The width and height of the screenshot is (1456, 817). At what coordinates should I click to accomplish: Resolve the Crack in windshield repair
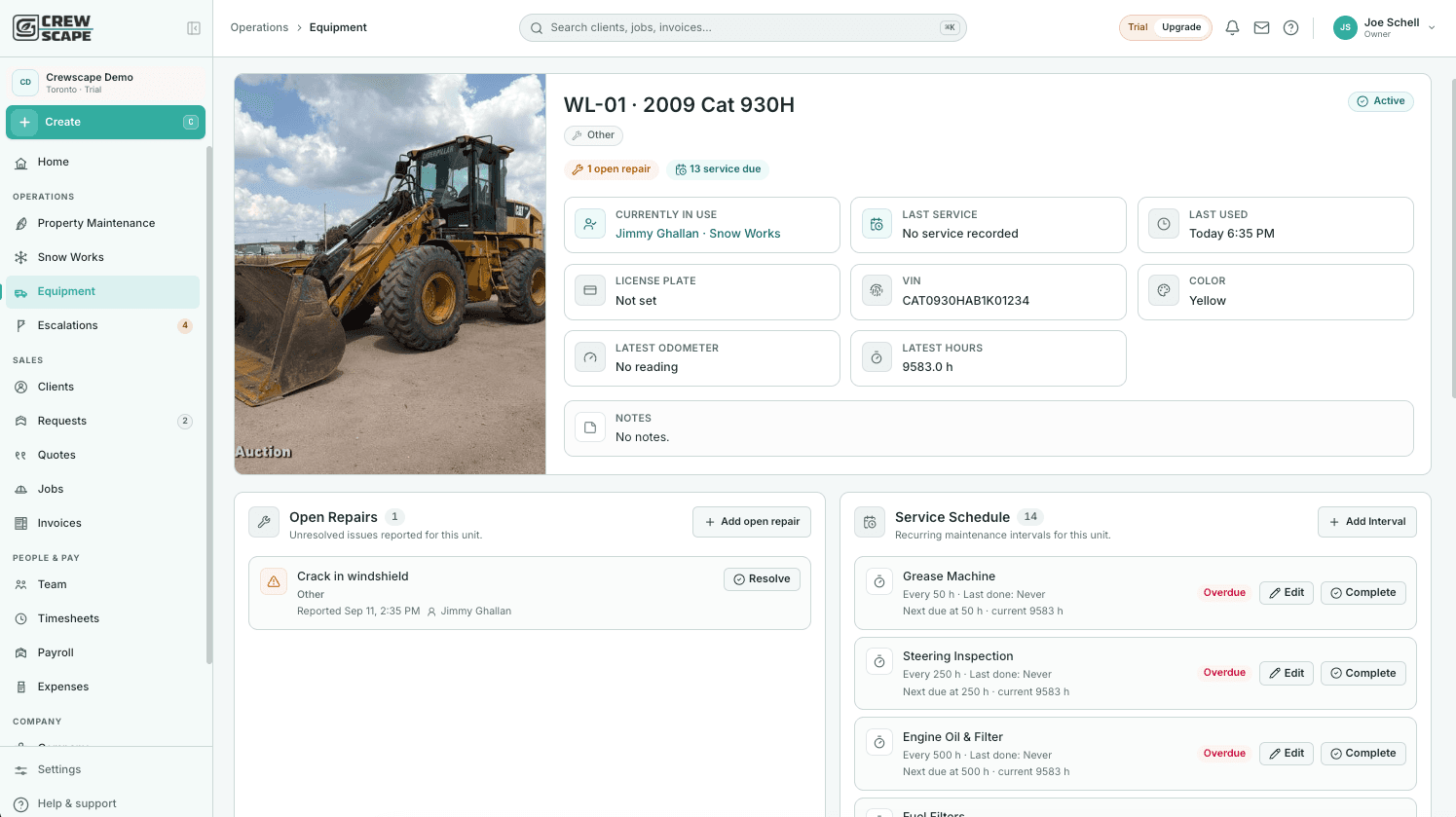click(x=762, y=579)
